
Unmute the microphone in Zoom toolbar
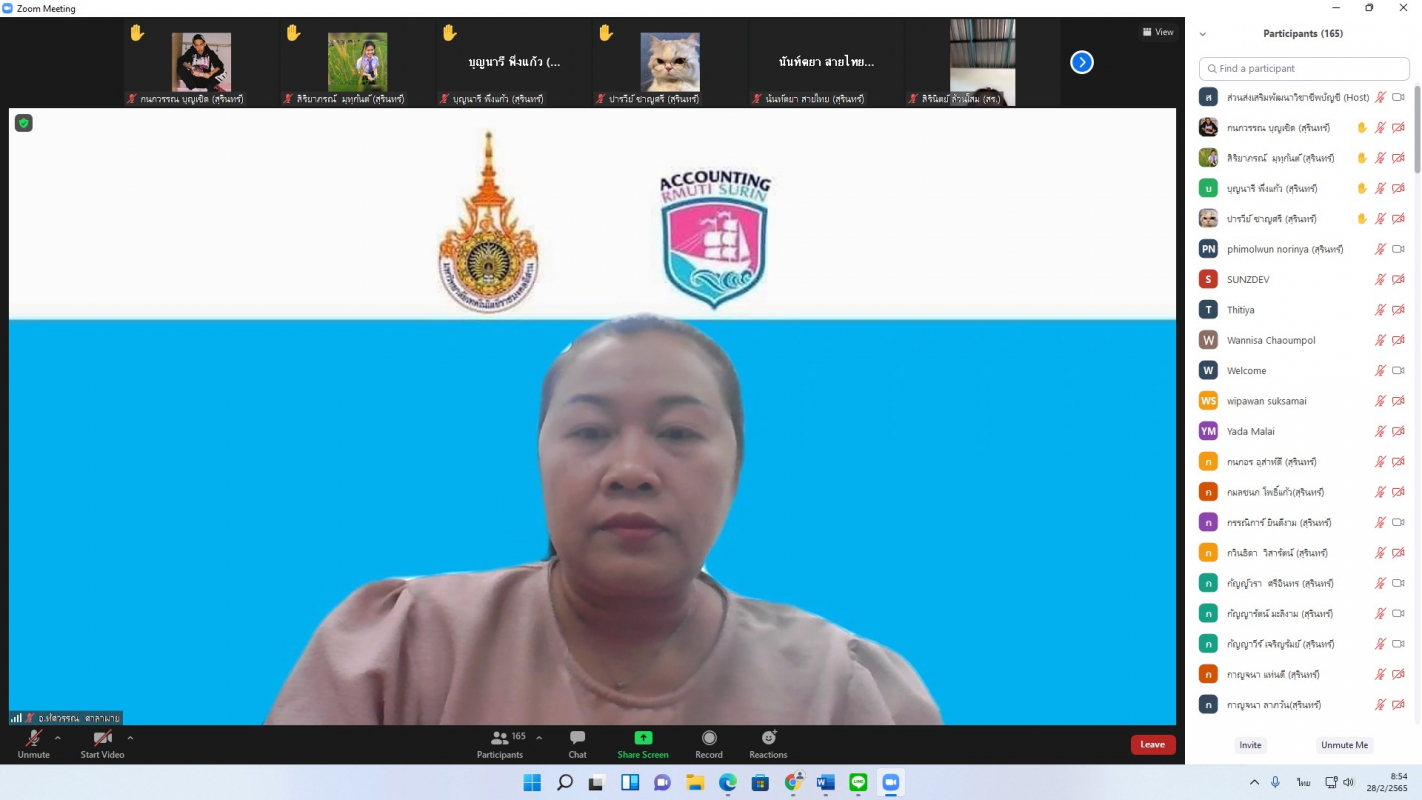(x=33, y=744)
